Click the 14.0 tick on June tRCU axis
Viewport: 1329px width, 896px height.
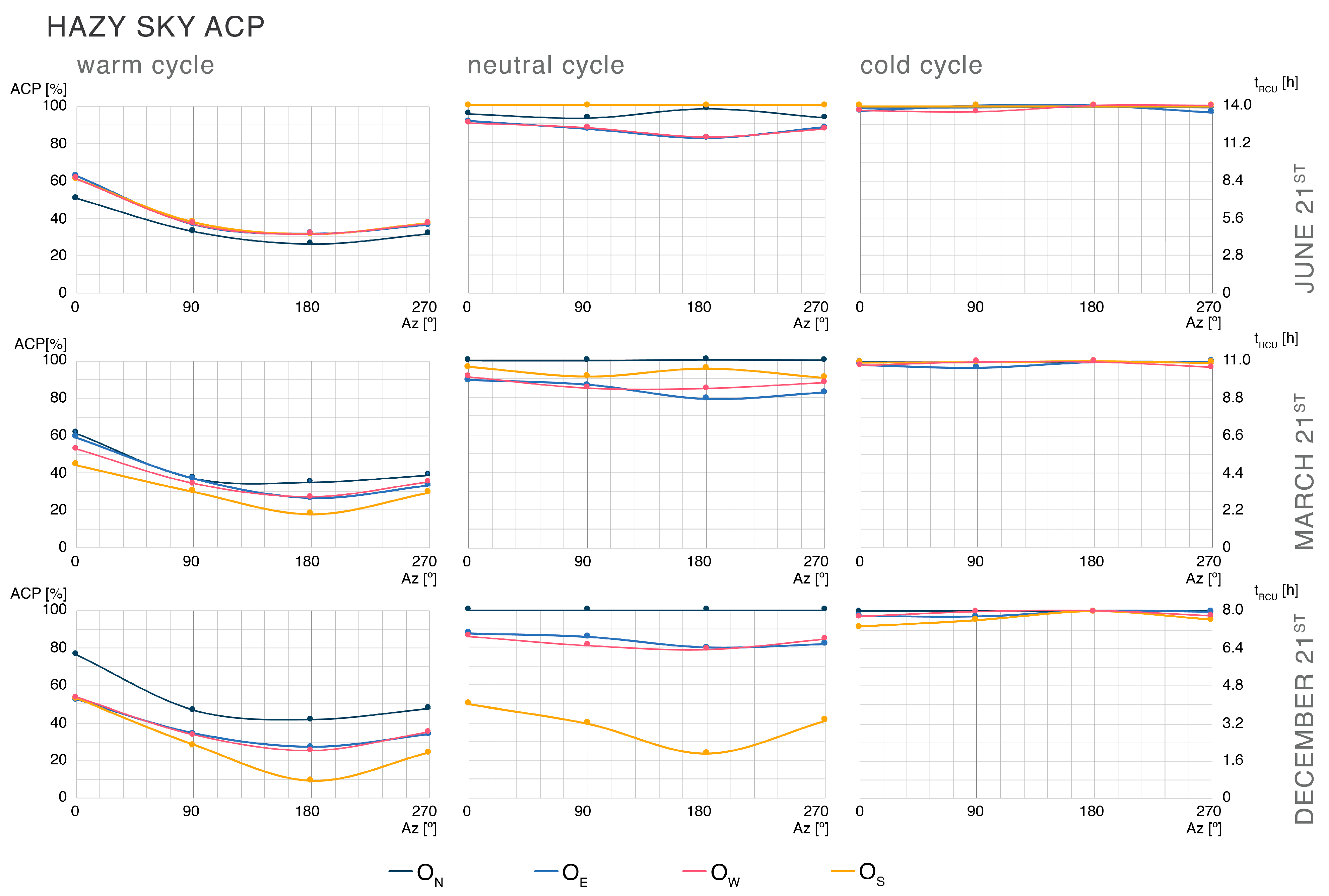point(1237,105)
